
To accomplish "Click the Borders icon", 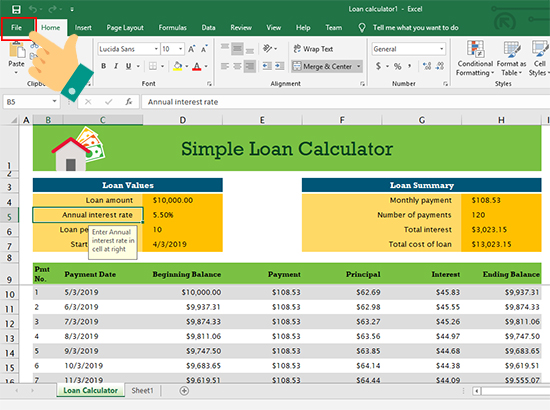I will point(153,66).
